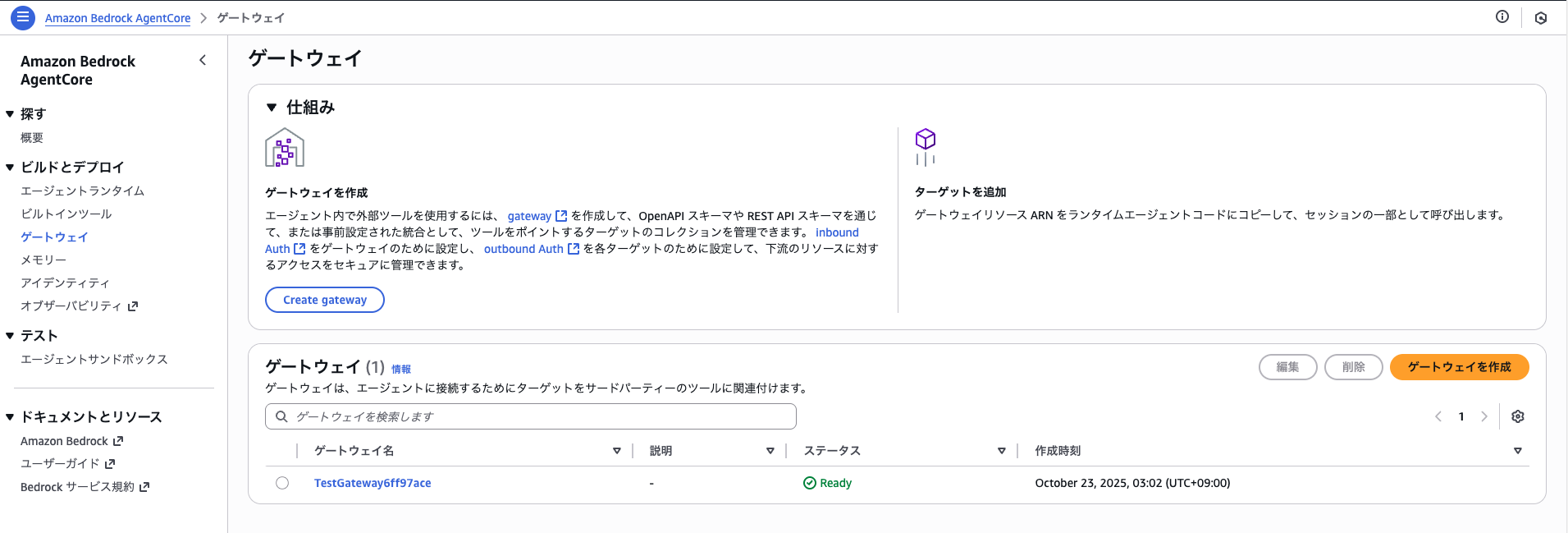Image resolution: width=1568 pixels, height=533 pixels.
Task: Click the Ready status text
Action: coord(835,483)
